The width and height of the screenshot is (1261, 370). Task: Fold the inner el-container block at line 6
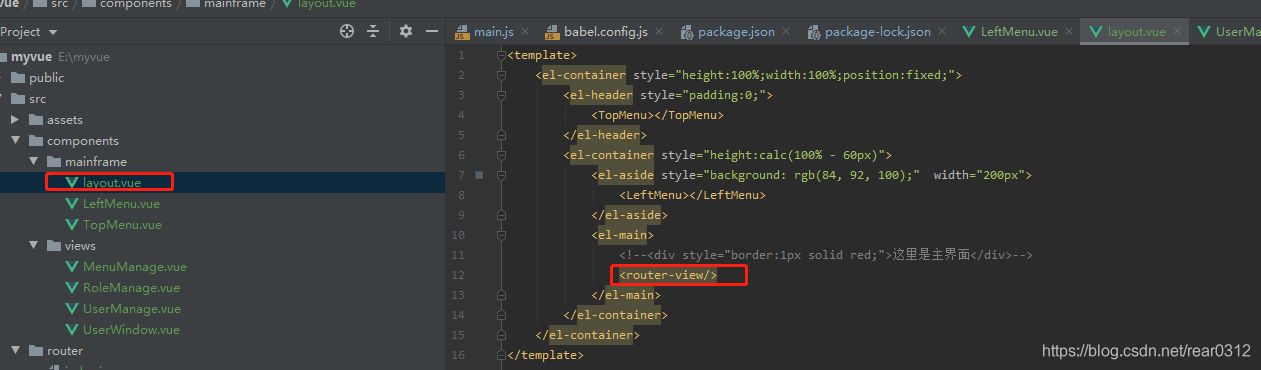pos(501,155)
